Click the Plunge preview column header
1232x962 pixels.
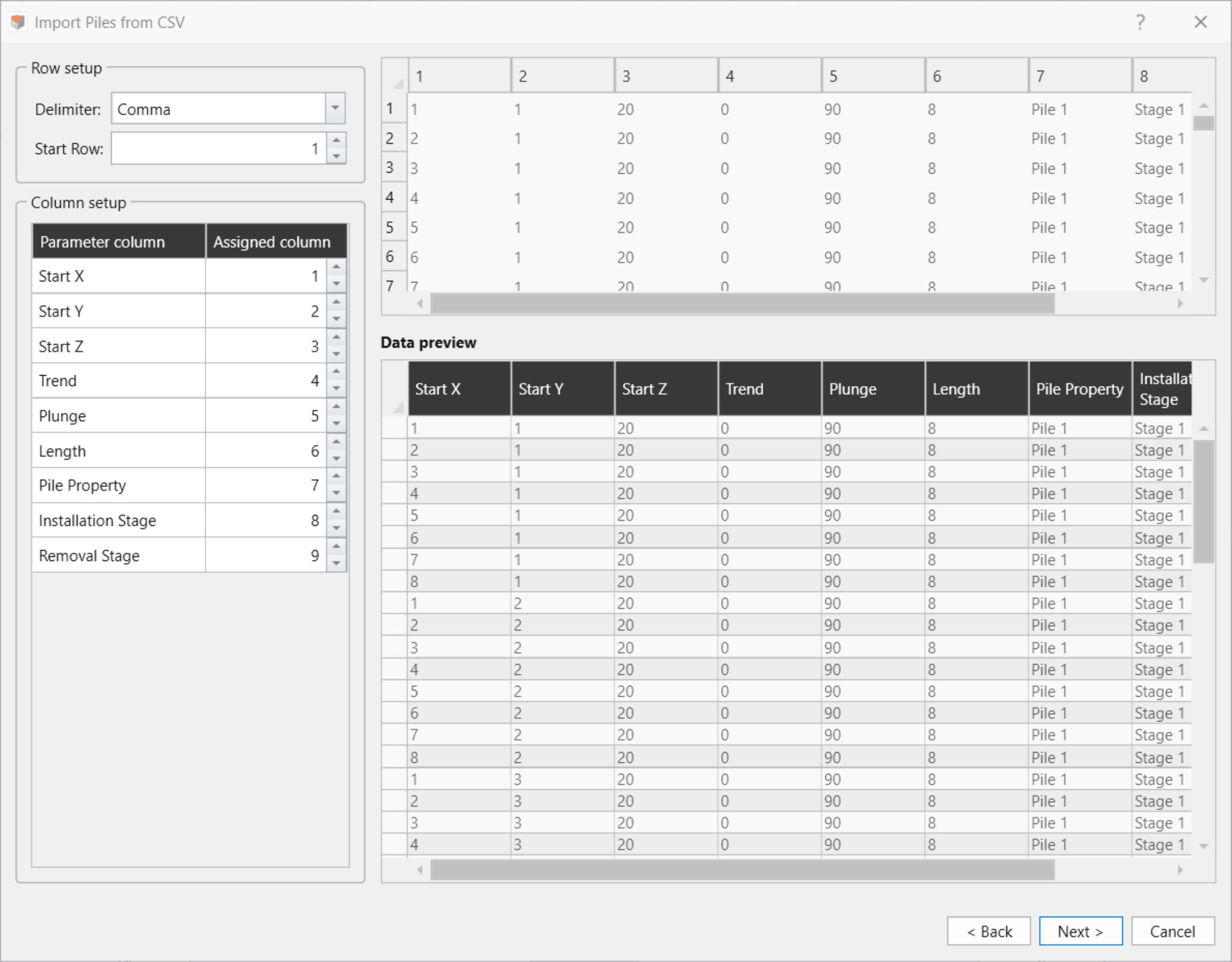[873, 389]
